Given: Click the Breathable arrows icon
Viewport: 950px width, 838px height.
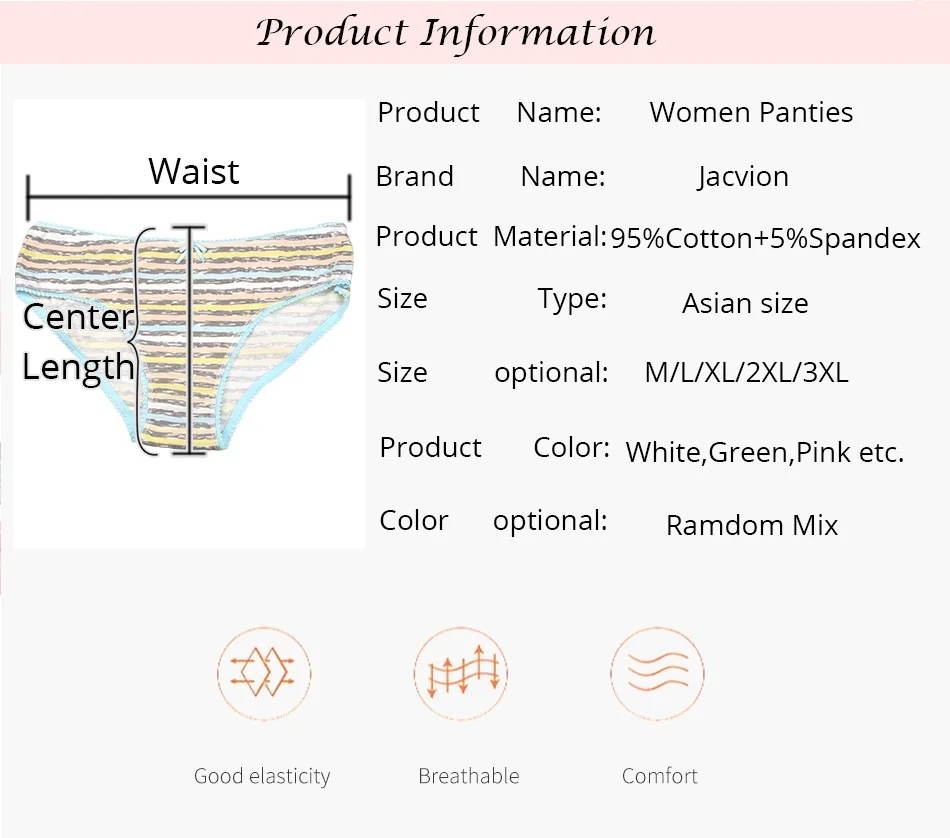Looking at the screenshot, I should [461, 673].
